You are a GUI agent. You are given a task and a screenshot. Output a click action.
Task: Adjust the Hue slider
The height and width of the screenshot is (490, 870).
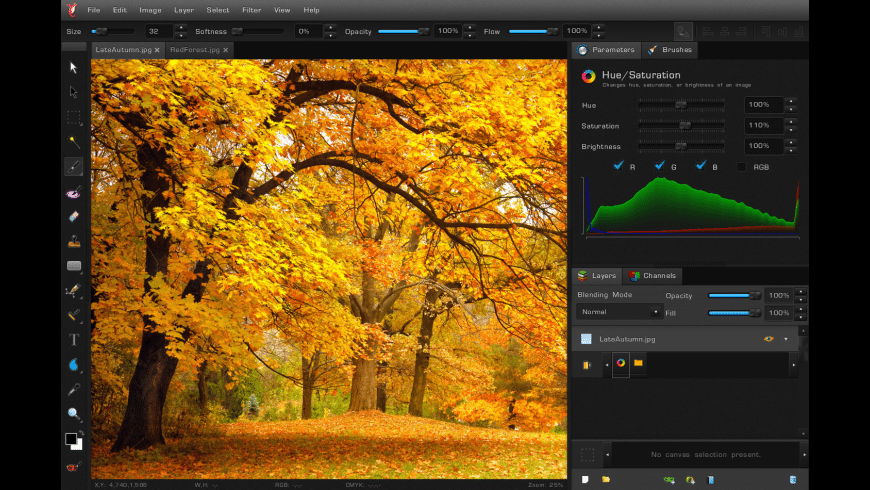[680, 104]
